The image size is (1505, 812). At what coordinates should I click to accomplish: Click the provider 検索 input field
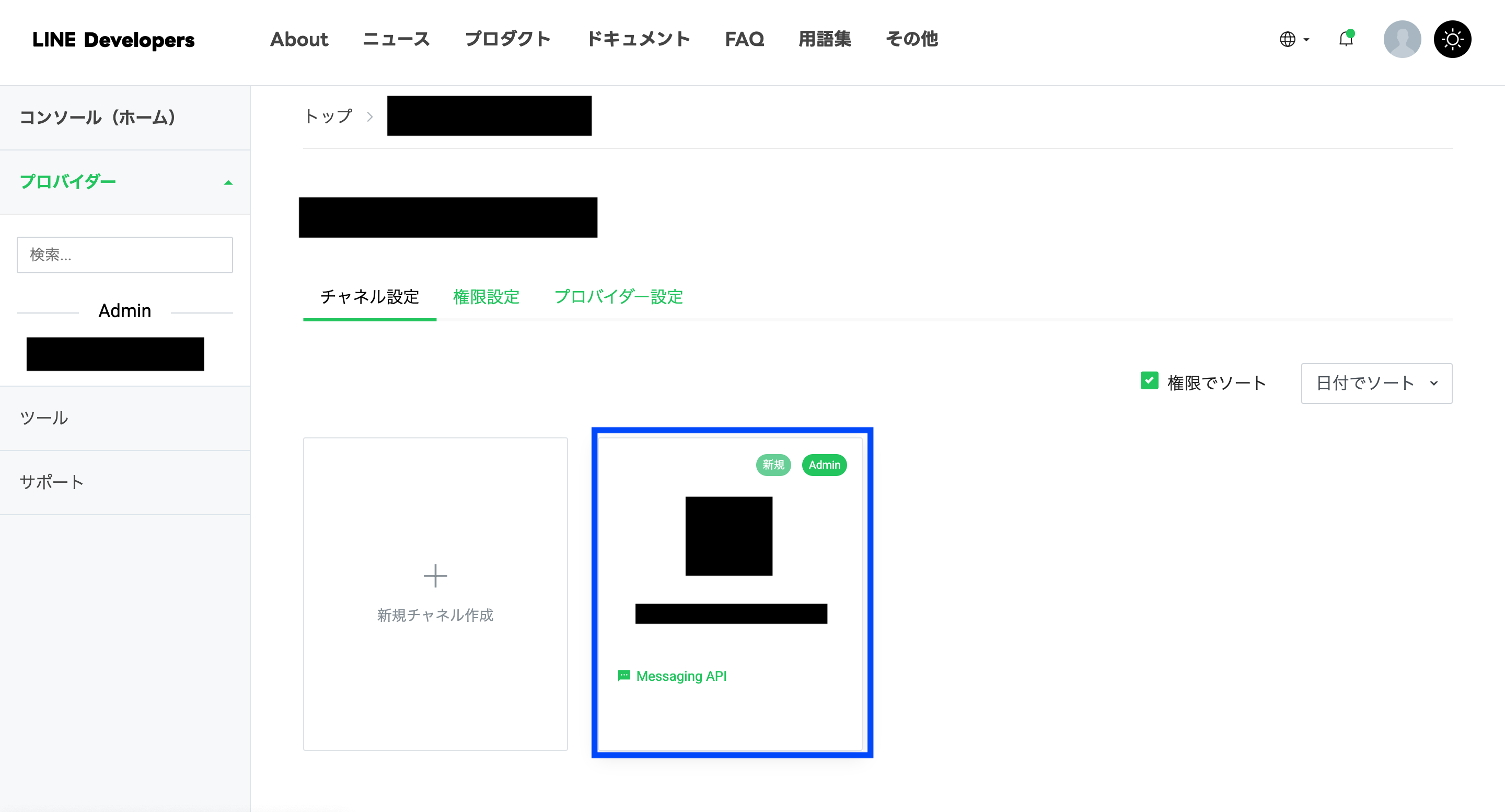[124, 254]
